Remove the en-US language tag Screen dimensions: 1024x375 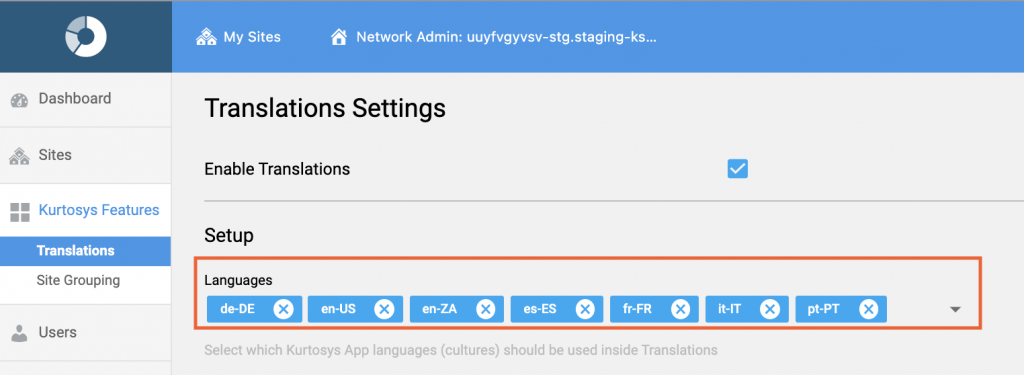click(x=384, y=309)
